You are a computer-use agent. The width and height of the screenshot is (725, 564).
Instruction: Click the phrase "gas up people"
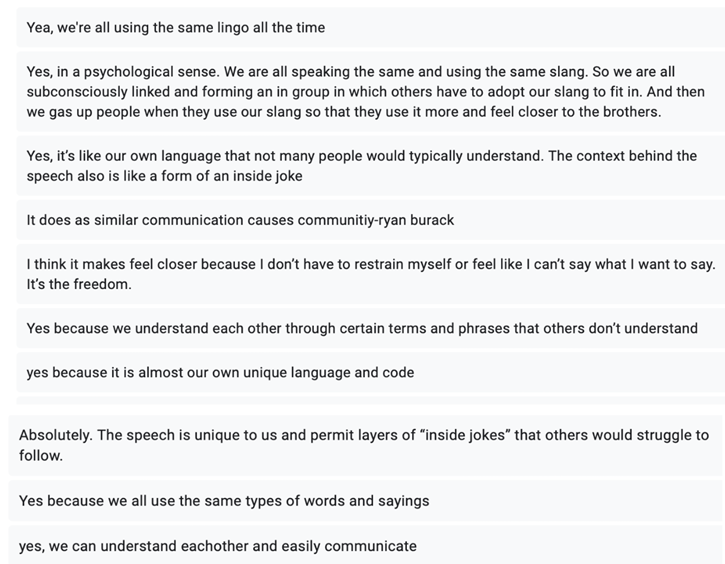(105, 112)
